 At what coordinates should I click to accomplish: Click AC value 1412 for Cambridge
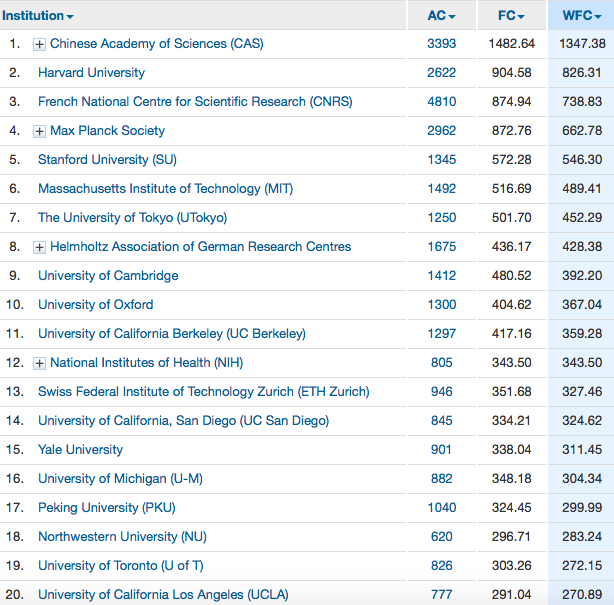click(x=441, y=275)
